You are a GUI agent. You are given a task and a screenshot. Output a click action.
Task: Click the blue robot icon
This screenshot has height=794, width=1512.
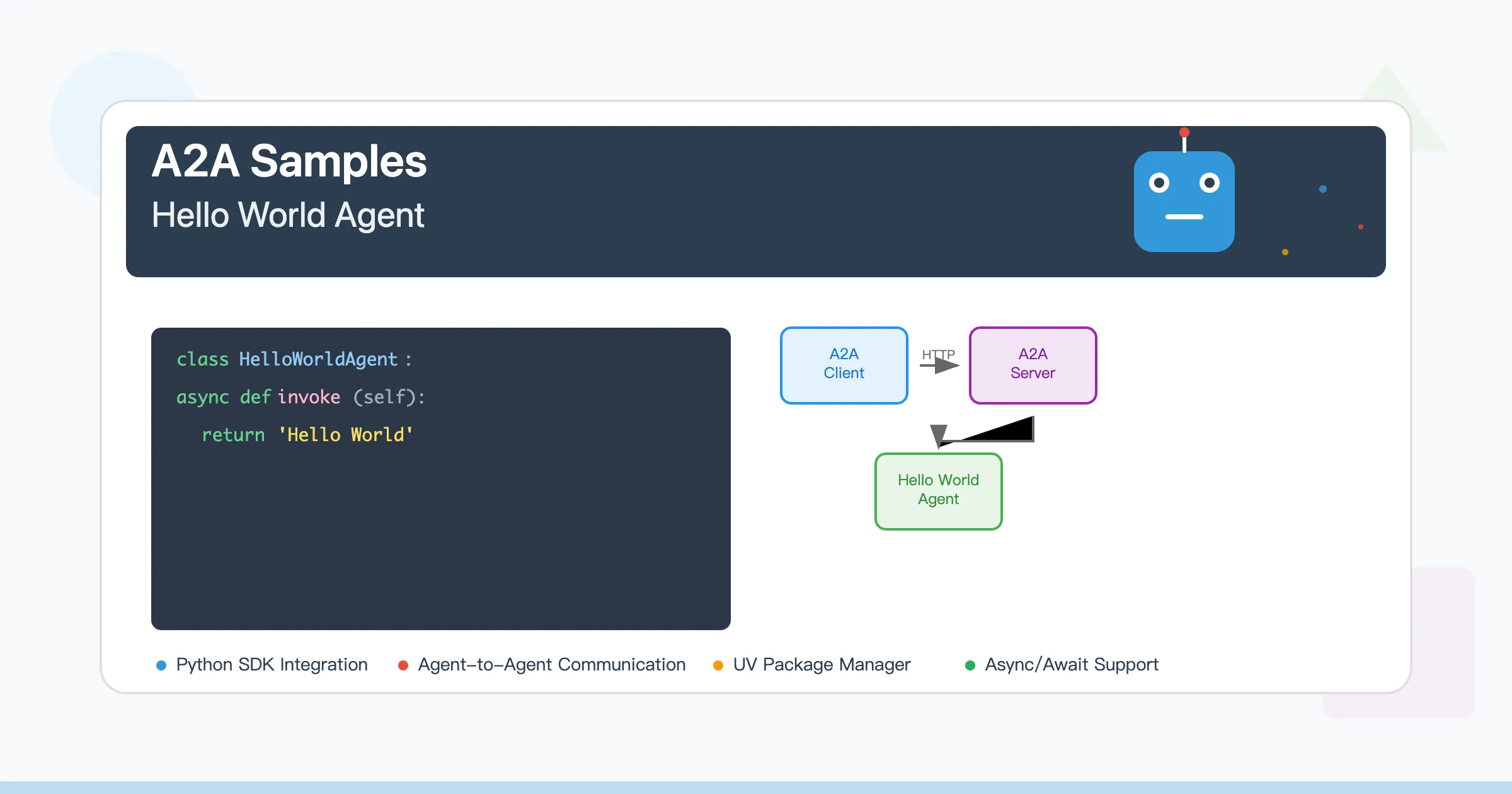1184,202
